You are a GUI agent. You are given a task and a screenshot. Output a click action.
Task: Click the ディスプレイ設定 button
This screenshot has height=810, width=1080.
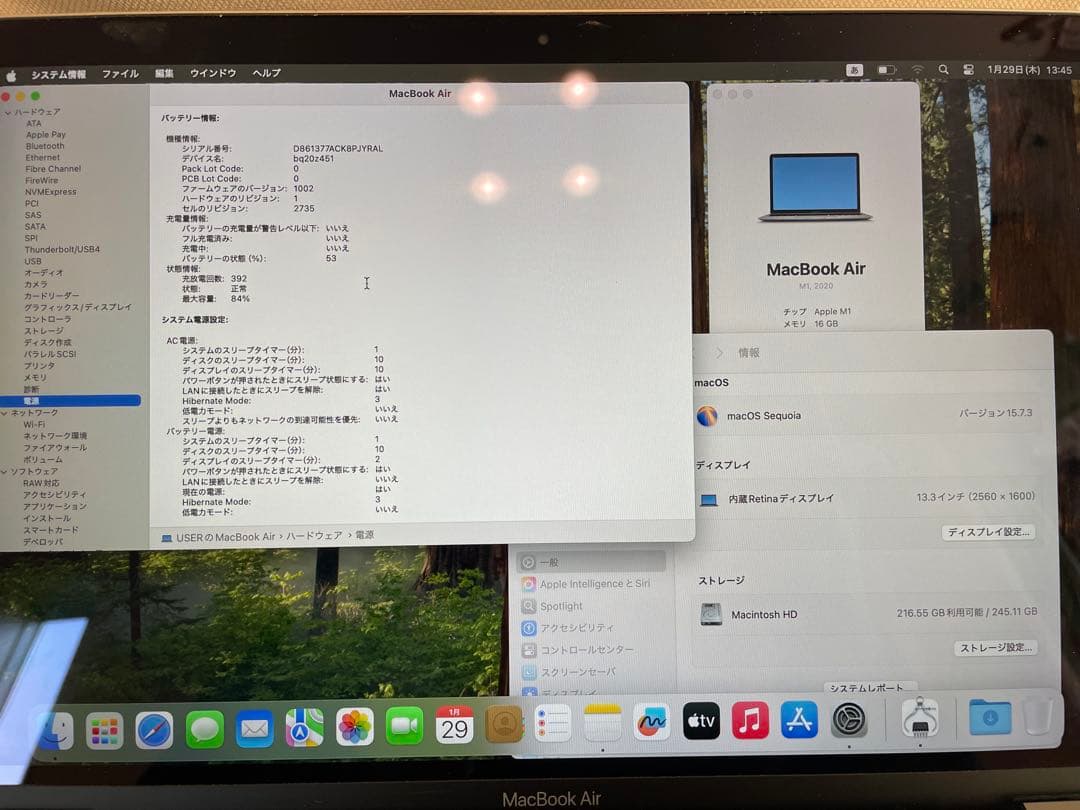tap(988, 532)
